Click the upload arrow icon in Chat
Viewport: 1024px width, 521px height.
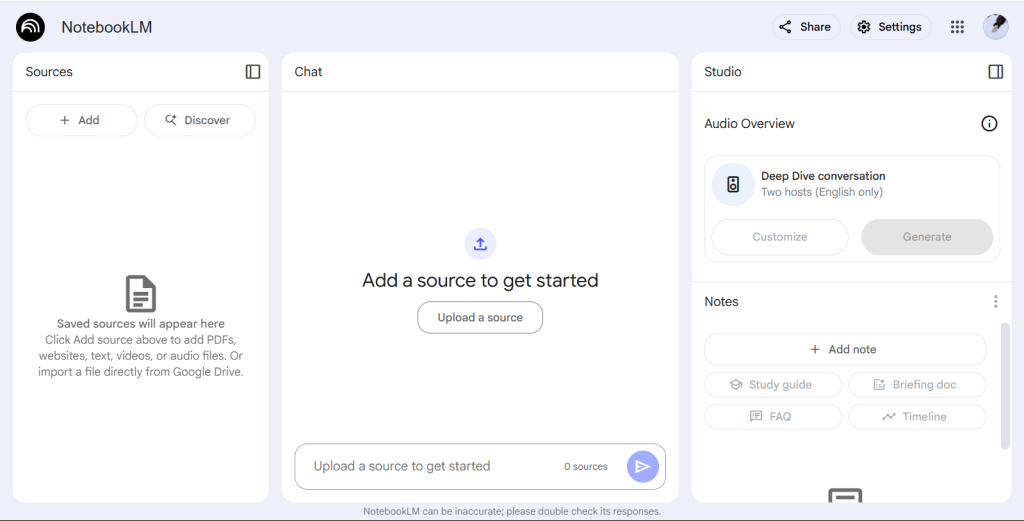pyautogui.click(x=480, y=244)
